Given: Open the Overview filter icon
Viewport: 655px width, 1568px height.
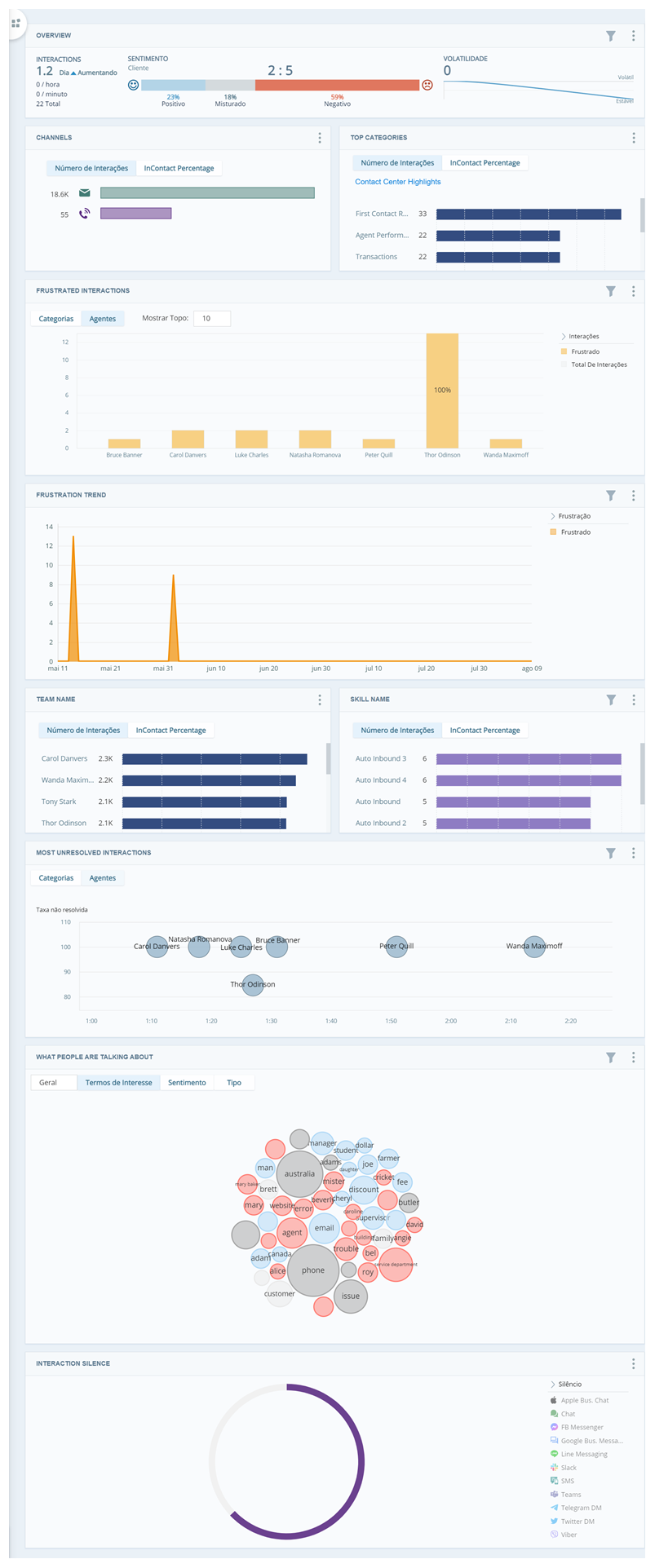Looking at the screenshot, I should [x=611, y=36].
